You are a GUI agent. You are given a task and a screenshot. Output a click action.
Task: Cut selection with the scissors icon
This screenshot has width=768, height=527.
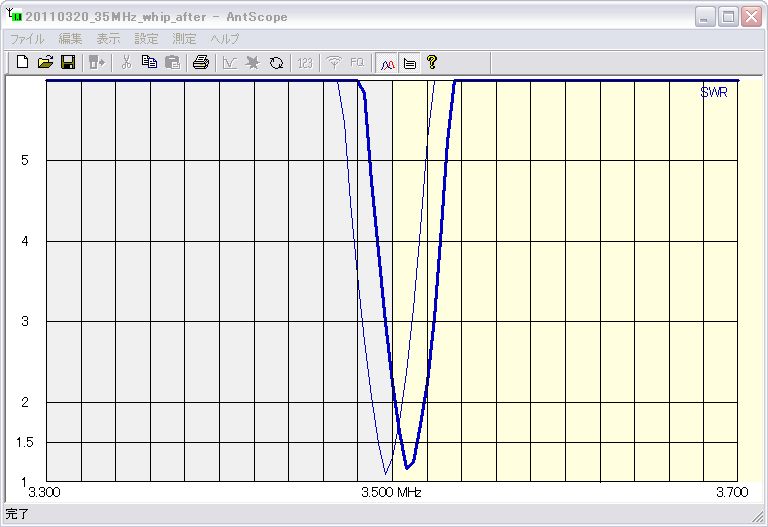[x=126, y=62]
